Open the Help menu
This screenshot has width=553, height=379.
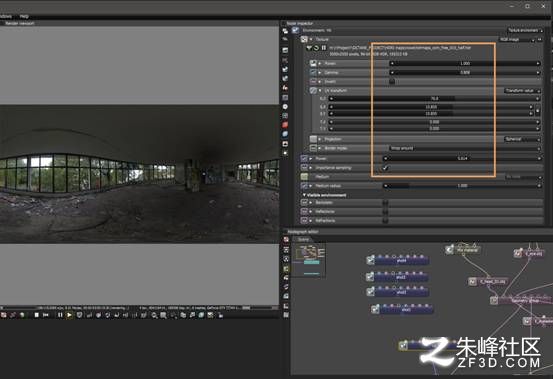24,16
